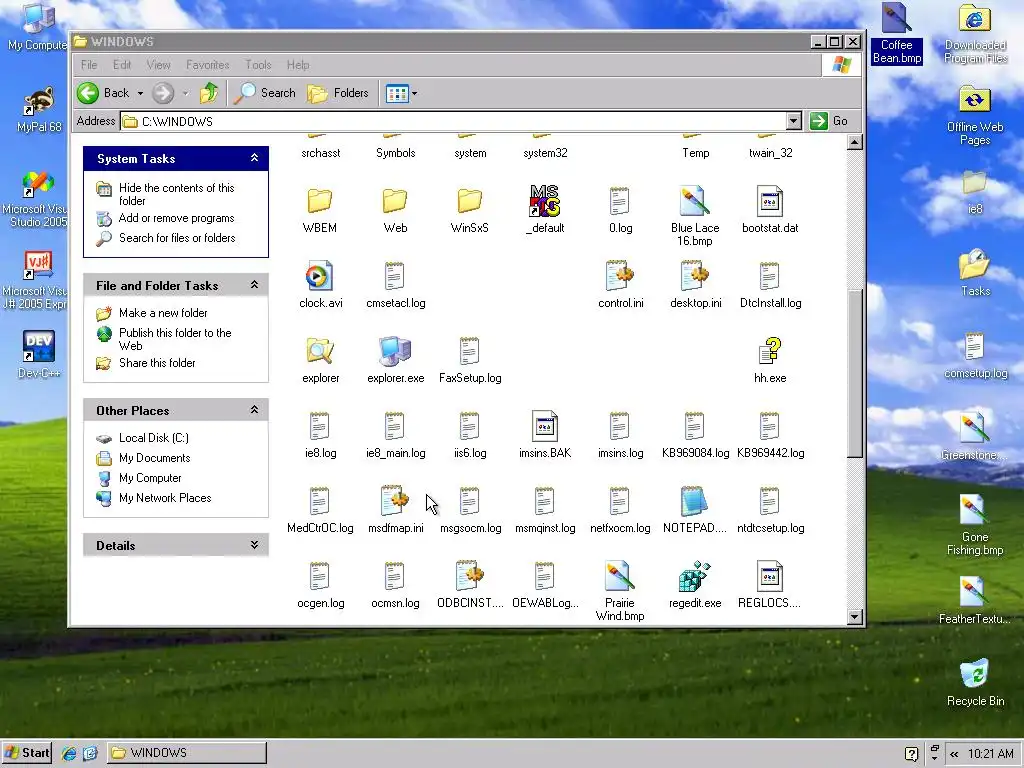Open the View menu

(158, 65)
